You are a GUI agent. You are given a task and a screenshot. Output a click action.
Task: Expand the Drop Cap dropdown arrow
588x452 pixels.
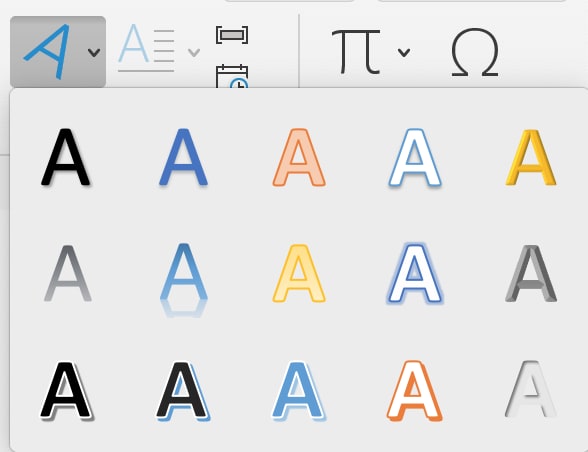point(194,52)
